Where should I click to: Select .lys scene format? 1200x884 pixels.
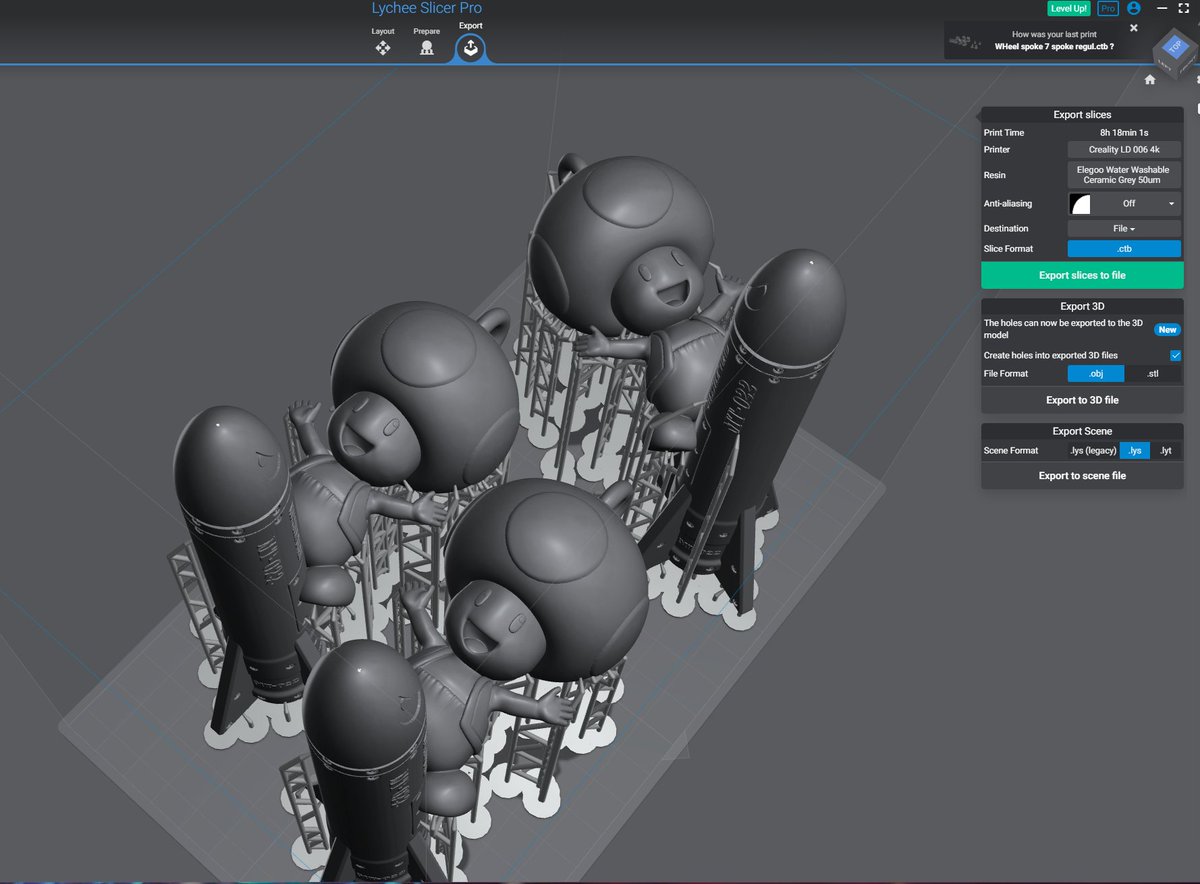(1134, 450)
